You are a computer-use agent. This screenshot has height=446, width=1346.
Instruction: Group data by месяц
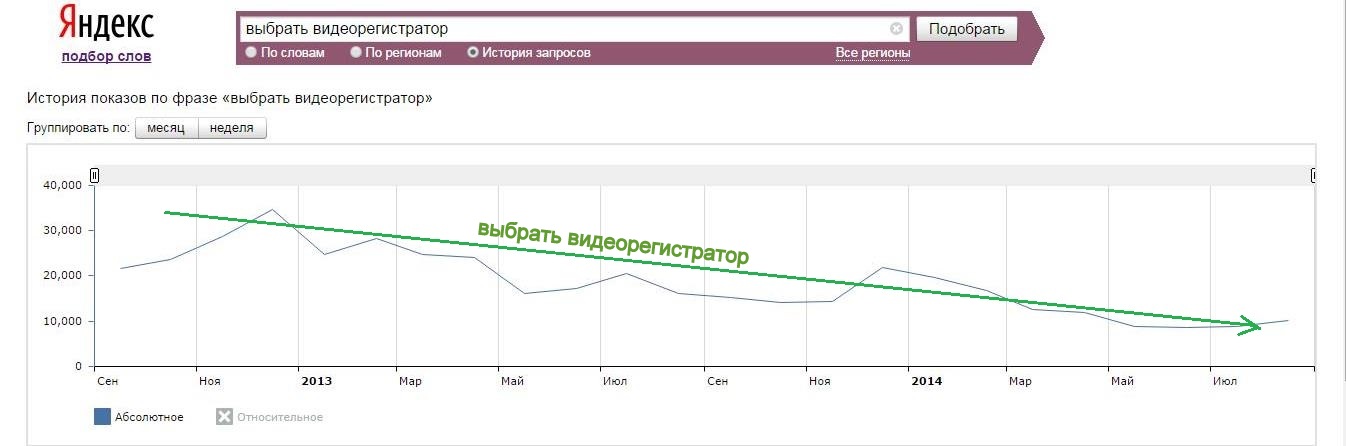click(x=166, y=128)
